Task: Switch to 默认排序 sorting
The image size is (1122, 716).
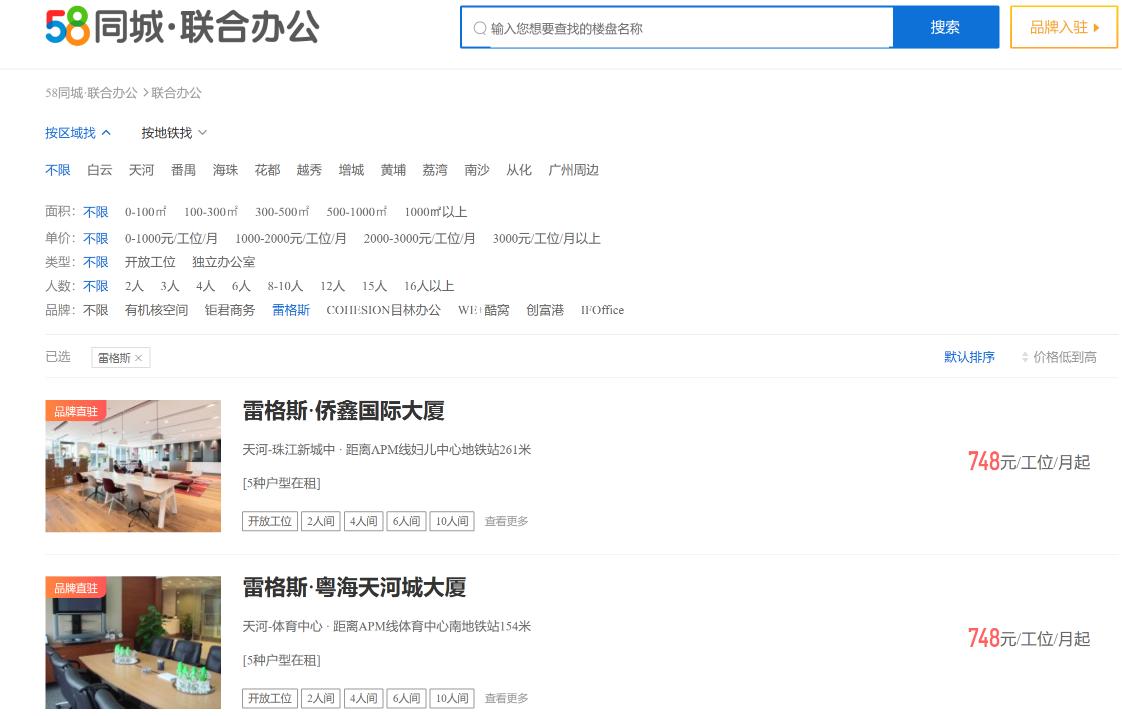Action: 968,357
